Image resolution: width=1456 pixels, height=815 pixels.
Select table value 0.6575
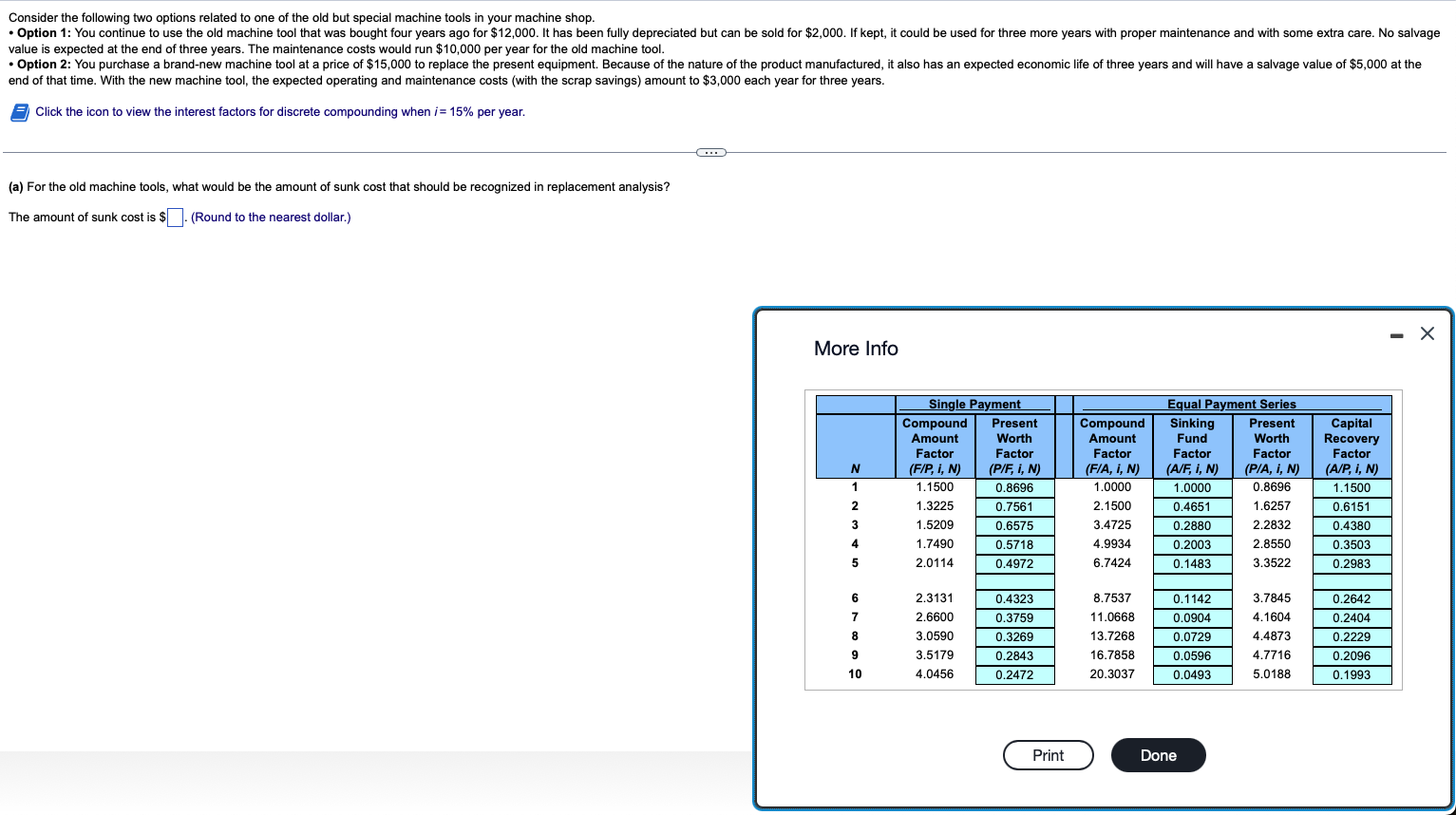coord(1014,525)
